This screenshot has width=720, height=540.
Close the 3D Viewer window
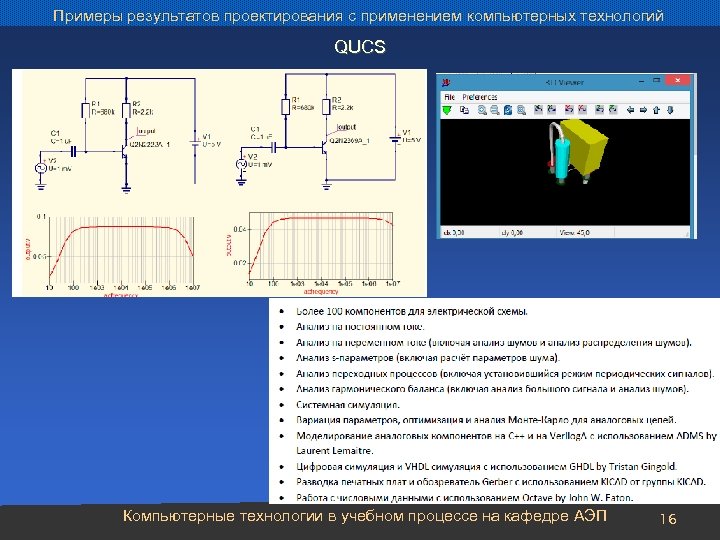pos(678,81)
